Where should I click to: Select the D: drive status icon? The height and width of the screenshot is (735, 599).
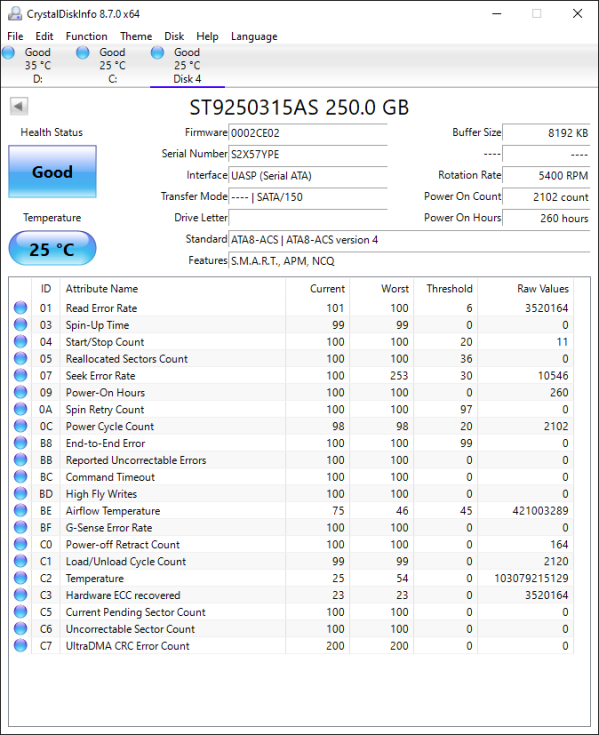click(x=8, y=52)
